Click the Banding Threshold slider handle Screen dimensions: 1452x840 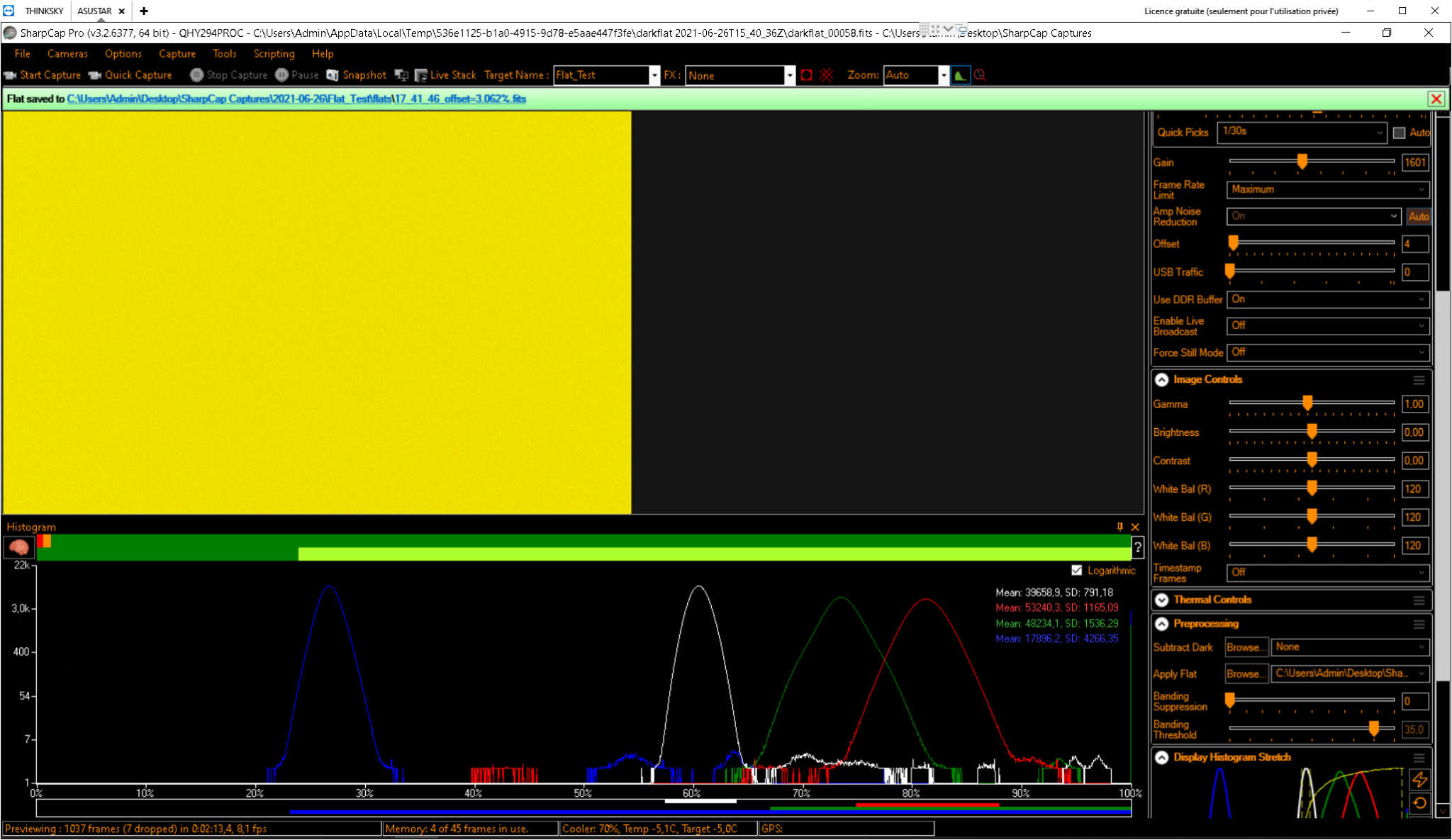(1374, 728)
